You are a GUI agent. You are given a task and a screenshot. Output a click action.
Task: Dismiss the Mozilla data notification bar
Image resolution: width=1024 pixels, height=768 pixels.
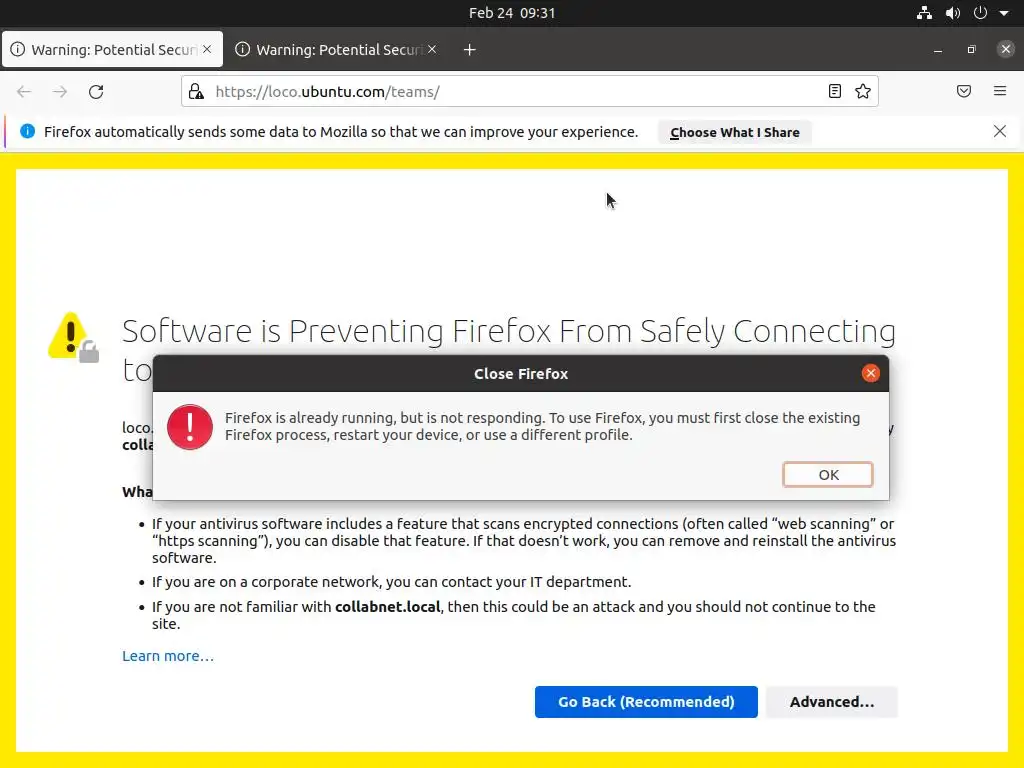999,131
